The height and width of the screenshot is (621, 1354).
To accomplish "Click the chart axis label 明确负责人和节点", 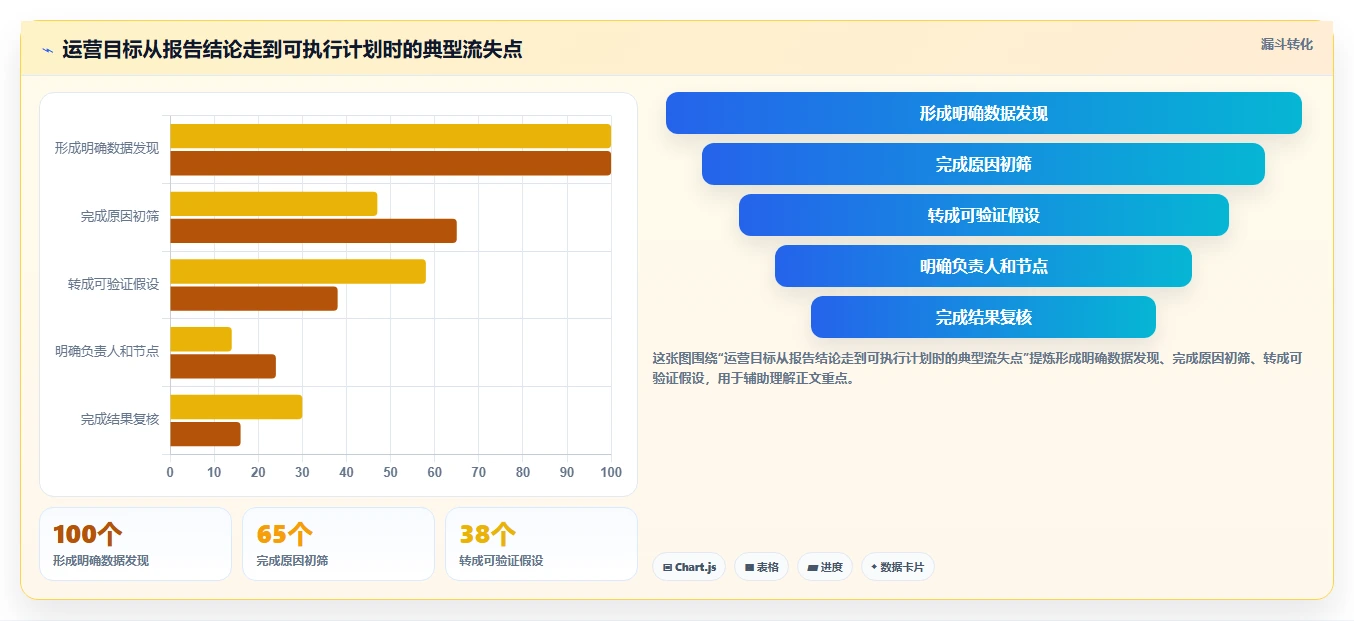I will [x=107, y=351].
